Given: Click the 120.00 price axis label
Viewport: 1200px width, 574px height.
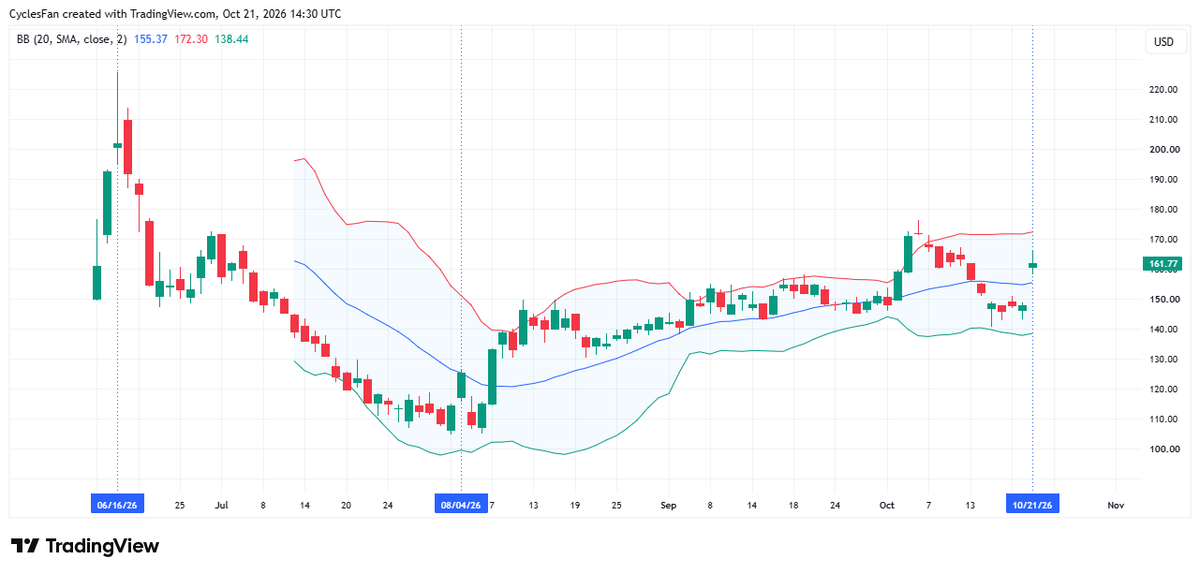Looking at the screenshot, I should pyautogui.click(x=1163, y=389).
